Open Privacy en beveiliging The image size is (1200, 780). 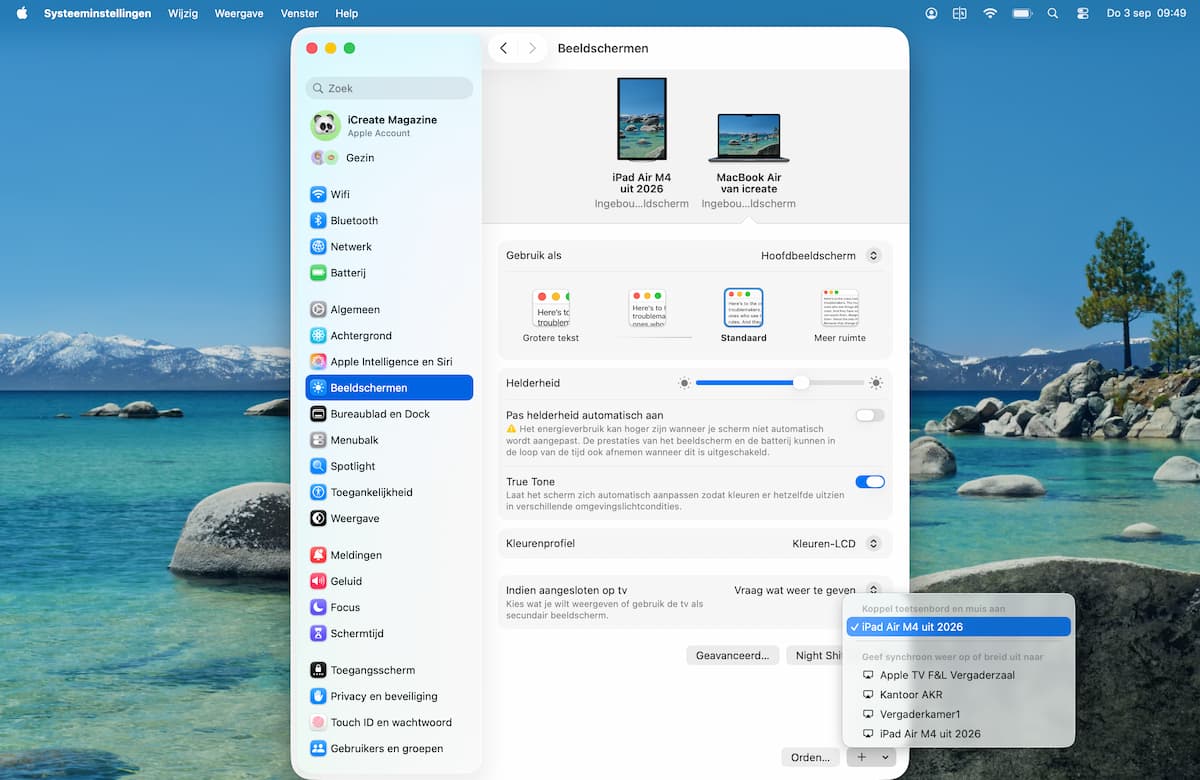[x=389, y=696]
